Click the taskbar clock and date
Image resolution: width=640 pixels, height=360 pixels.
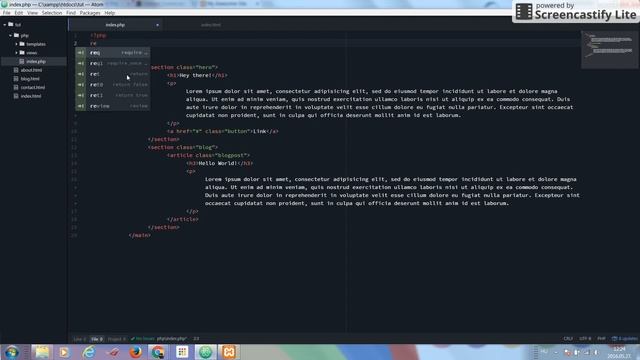click(x=619, y=352)
